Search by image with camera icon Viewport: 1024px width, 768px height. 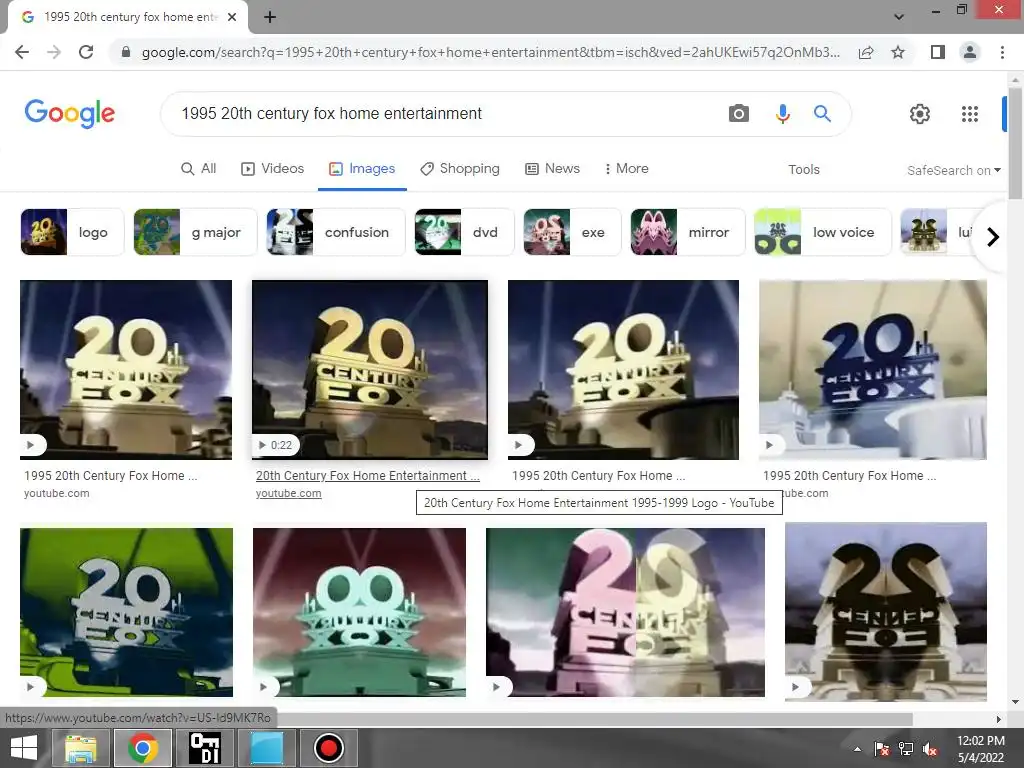739,114
